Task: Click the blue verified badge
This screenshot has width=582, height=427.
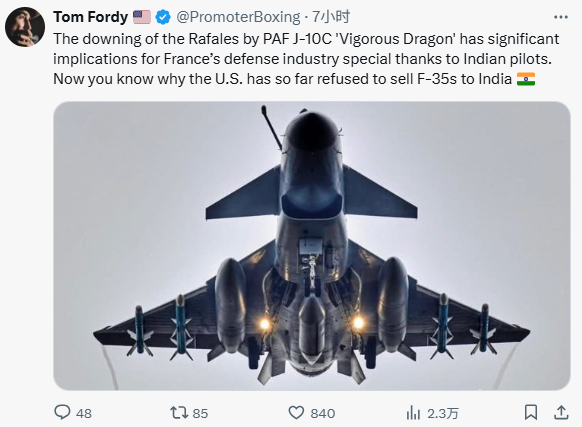Action: tap(163, 17)
